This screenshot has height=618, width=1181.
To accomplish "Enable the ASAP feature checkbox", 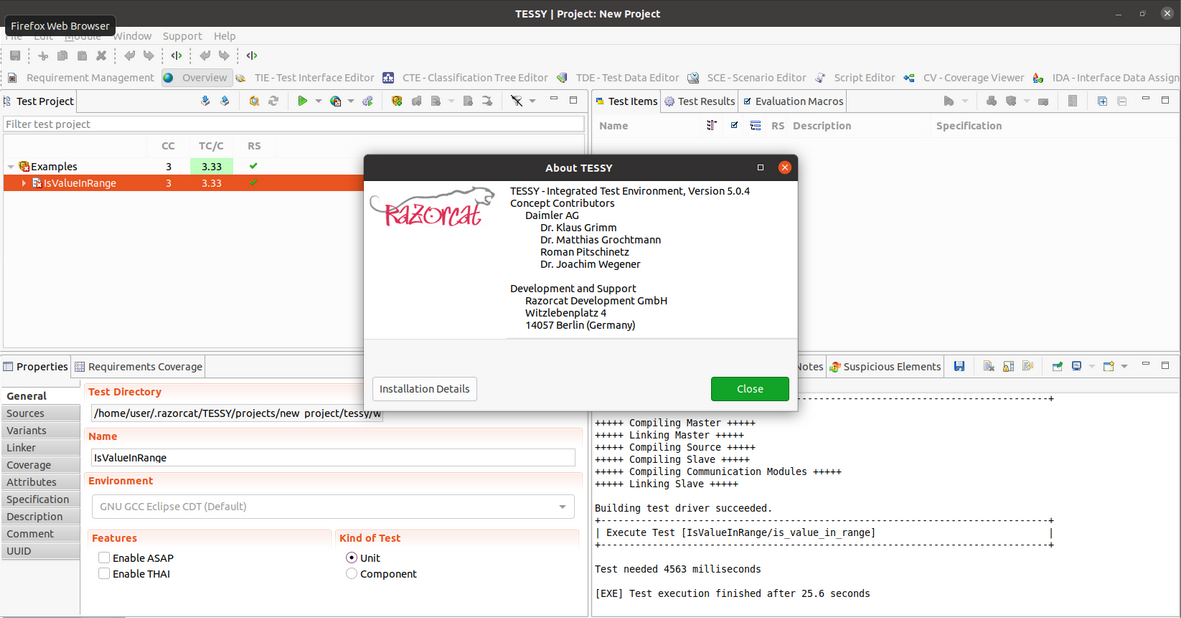I will (104, 558).
